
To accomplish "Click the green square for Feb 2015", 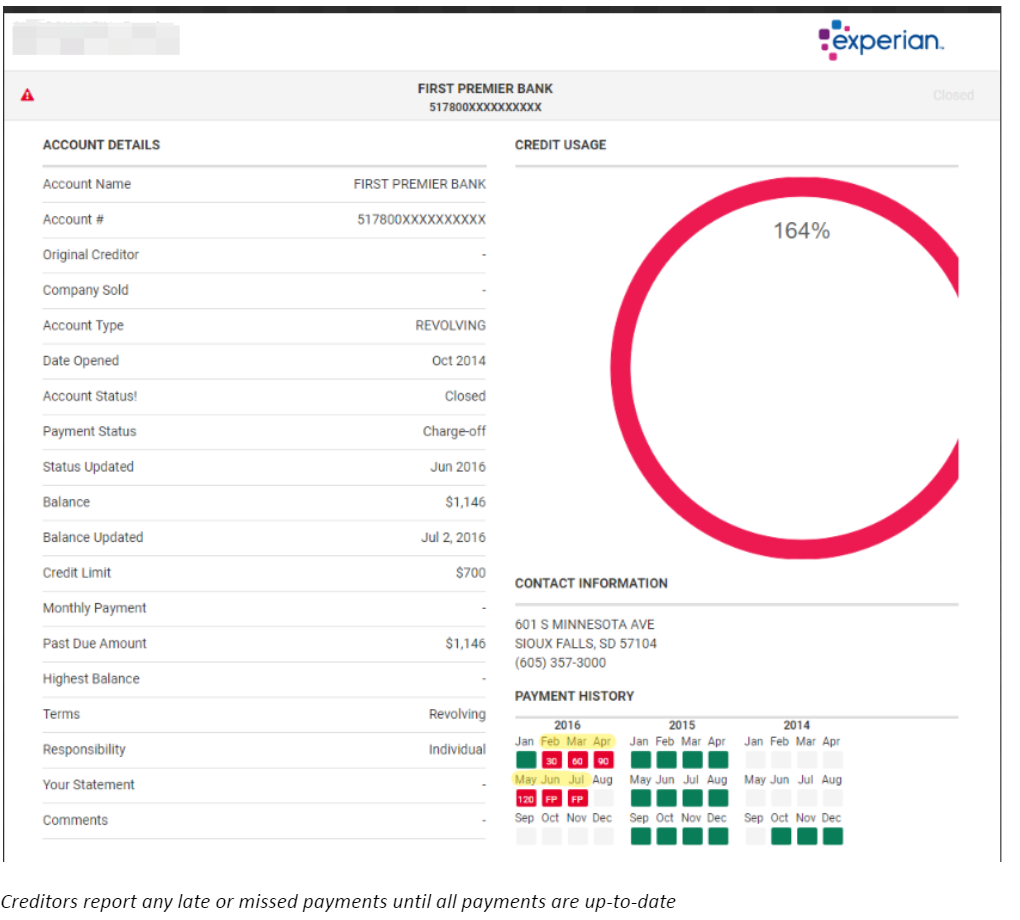I will tap(667, 760).
